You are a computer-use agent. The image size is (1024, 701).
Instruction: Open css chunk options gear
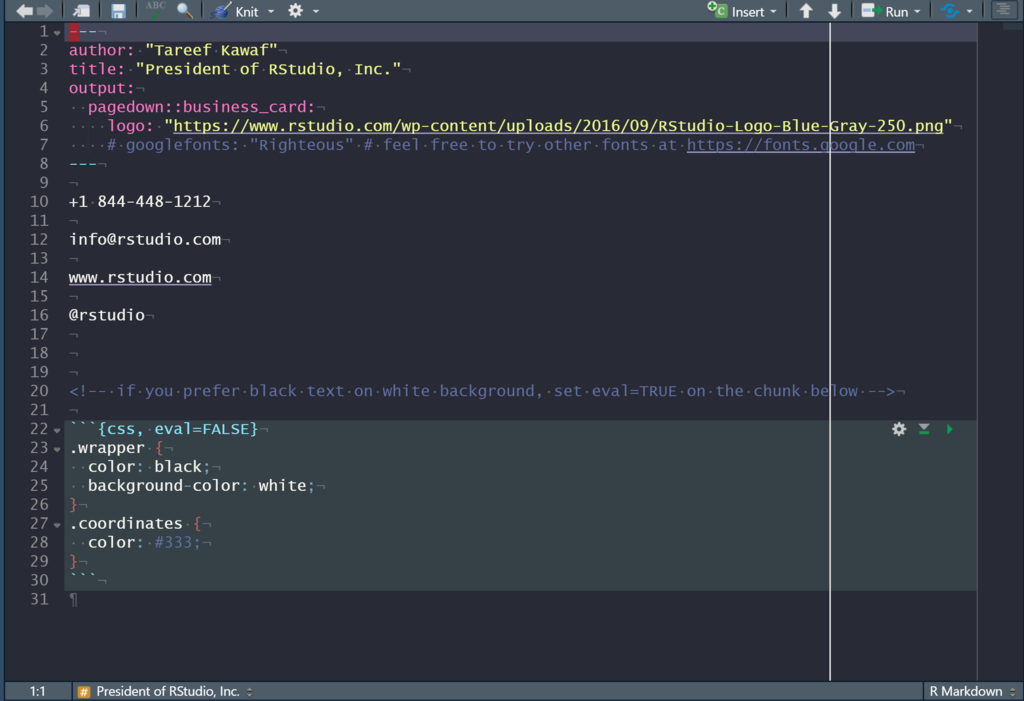[899, 429]
